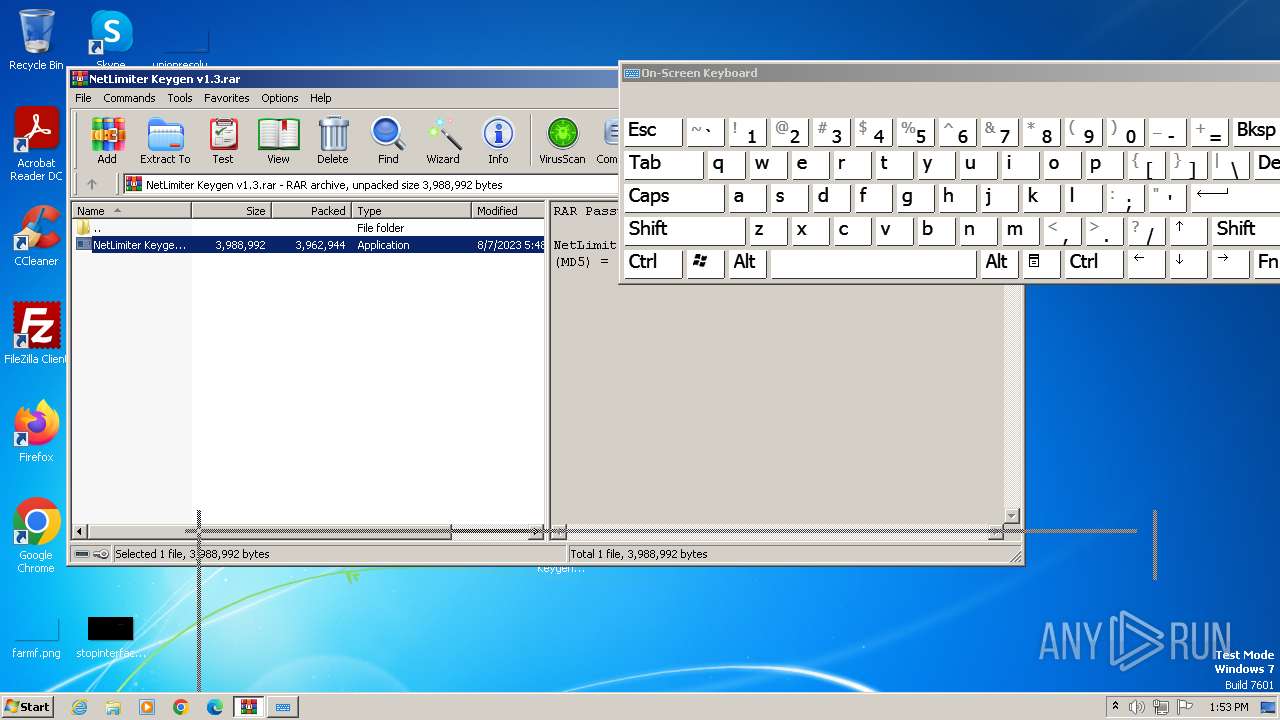Click the Add toolbar icon in WinRAR
Screen dimensions: 1280x720
pyautogui.click(x=107, y=140)
